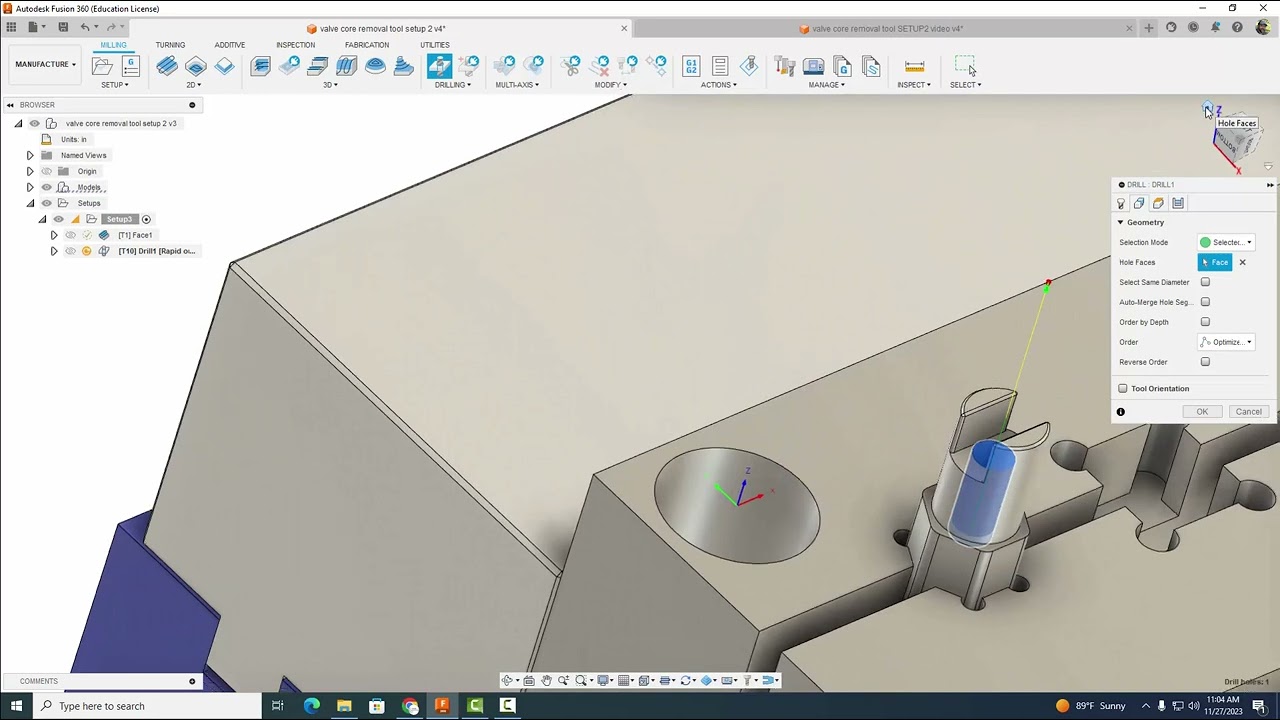Screen dimensions: 1280x720
Task: Click the Pan hand icon in navigation bar
Action: [546, 680]
